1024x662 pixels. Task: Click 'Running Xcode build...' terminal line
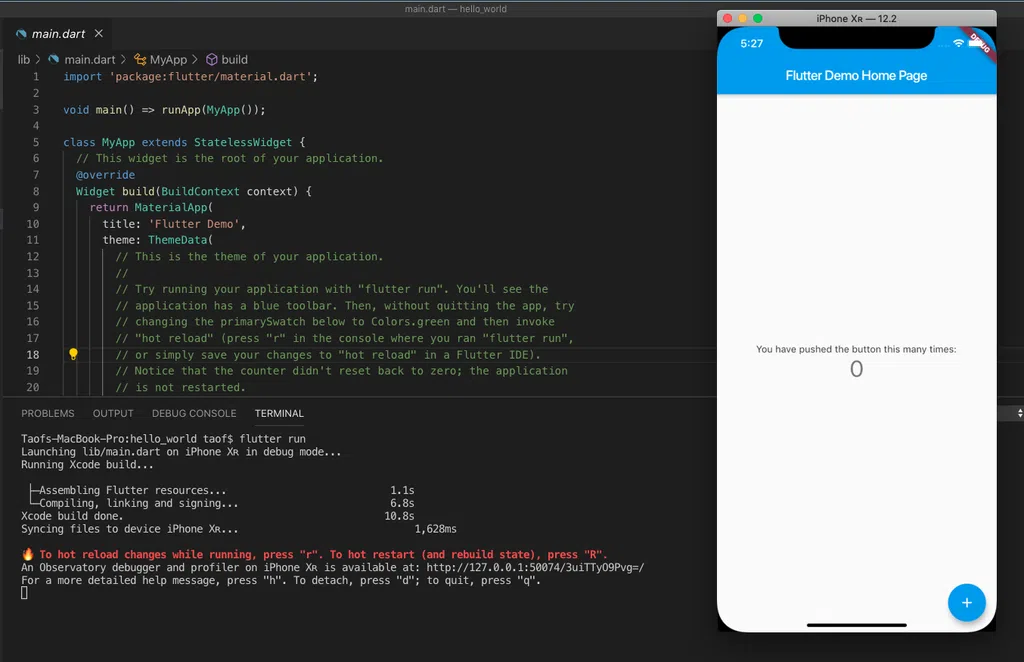click(88, 464)
